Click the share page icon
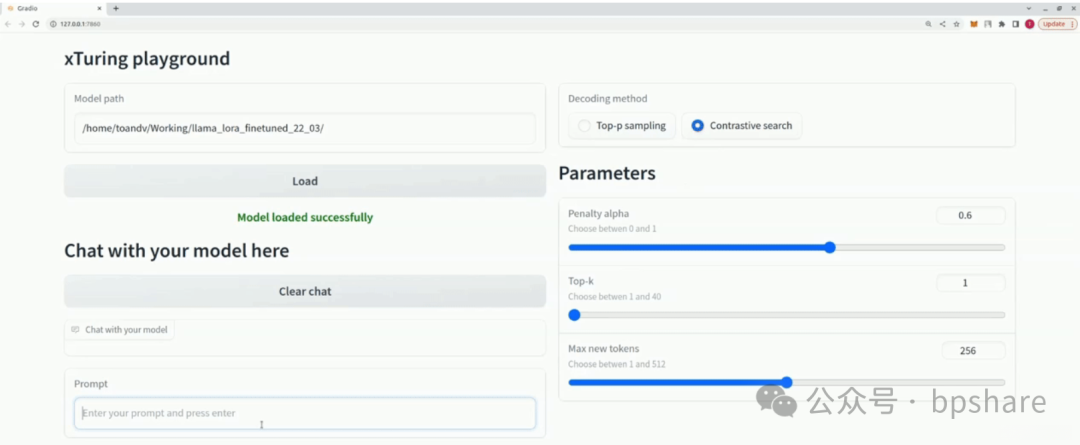This screenshot has height=445, width=1080. click(x=942, y=23)
